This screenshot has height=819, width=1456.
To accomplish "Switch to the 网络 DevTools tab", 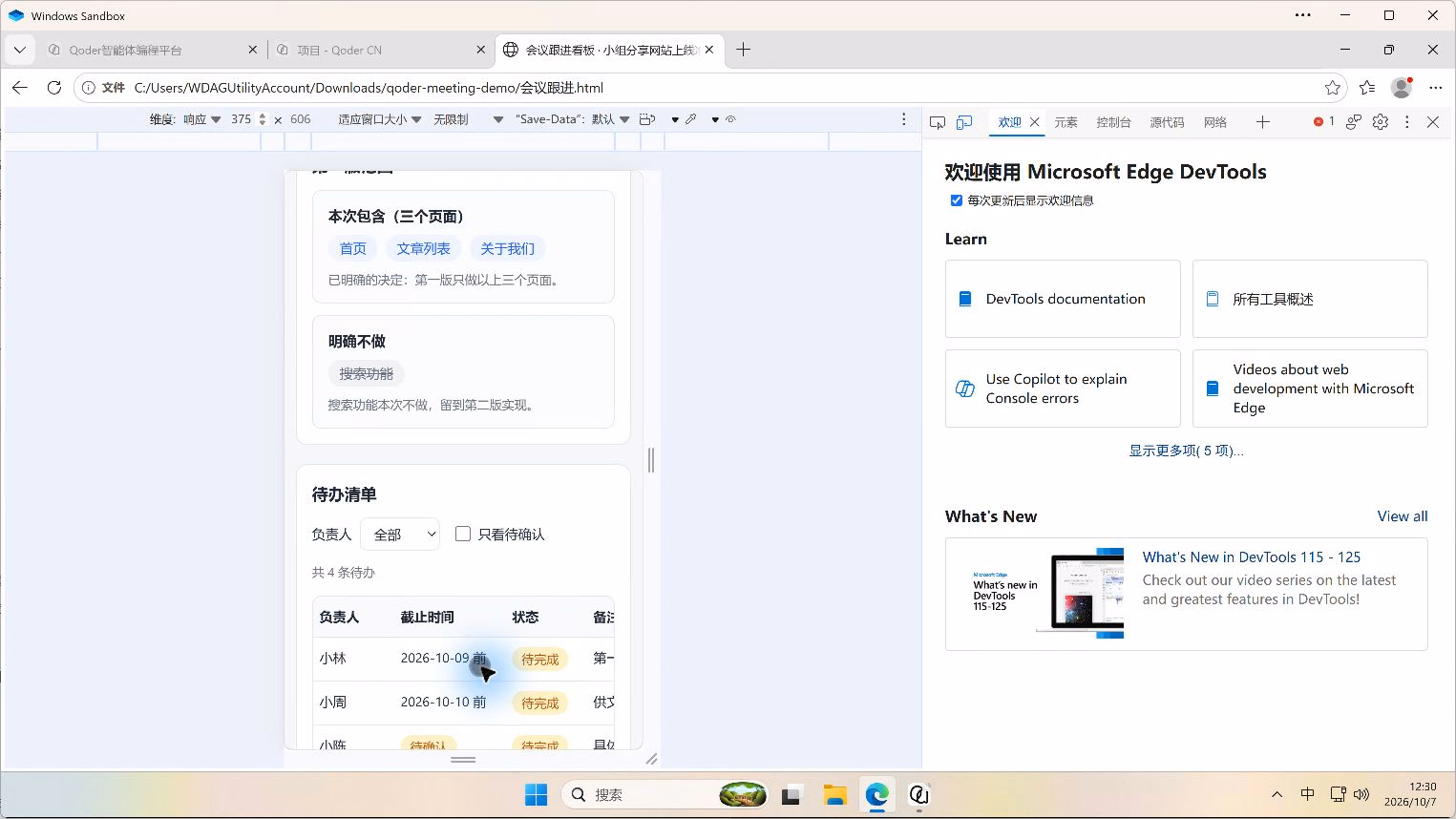I will pos(1215,122).
